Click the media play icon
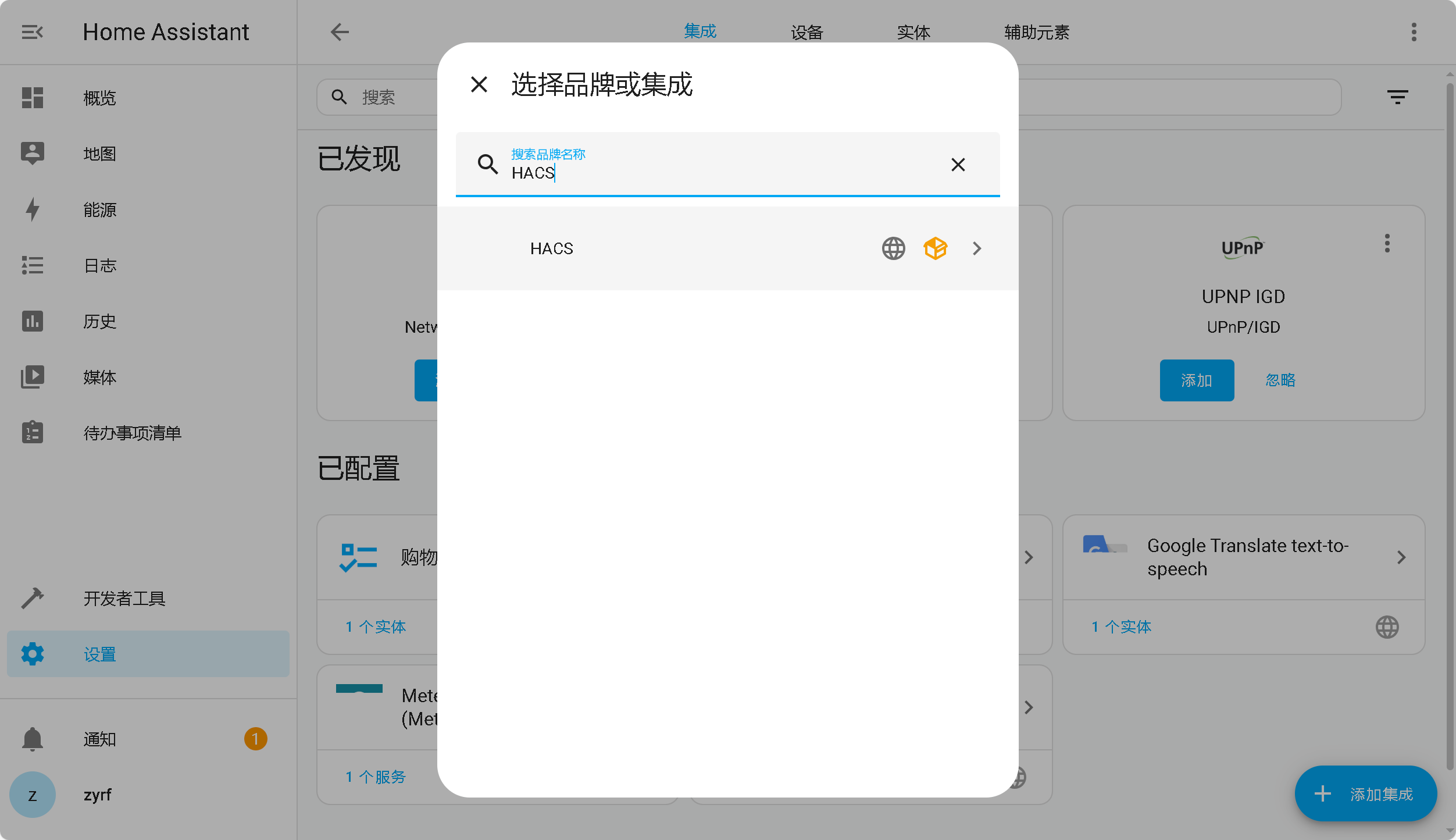The image size is (1456, 840). (x=33, y=377)
